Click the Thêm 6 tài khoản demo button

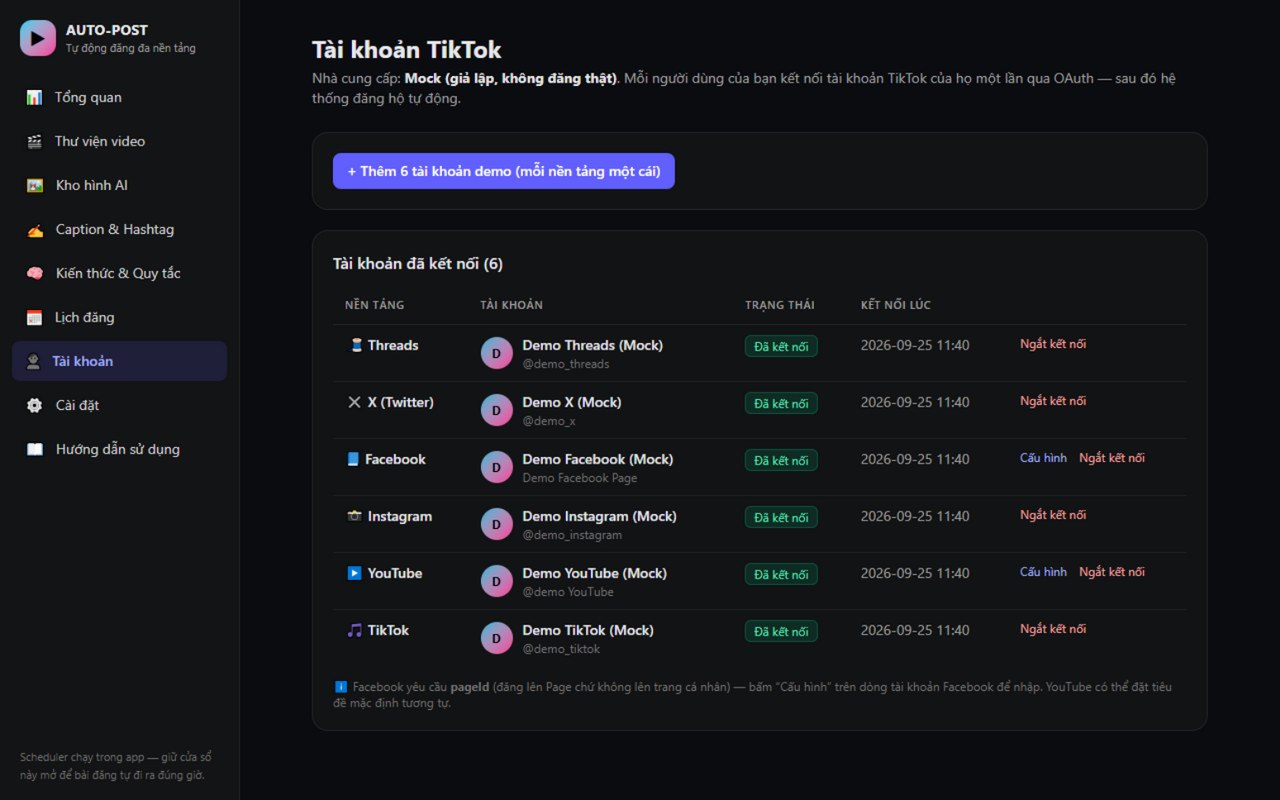(504, 171)
